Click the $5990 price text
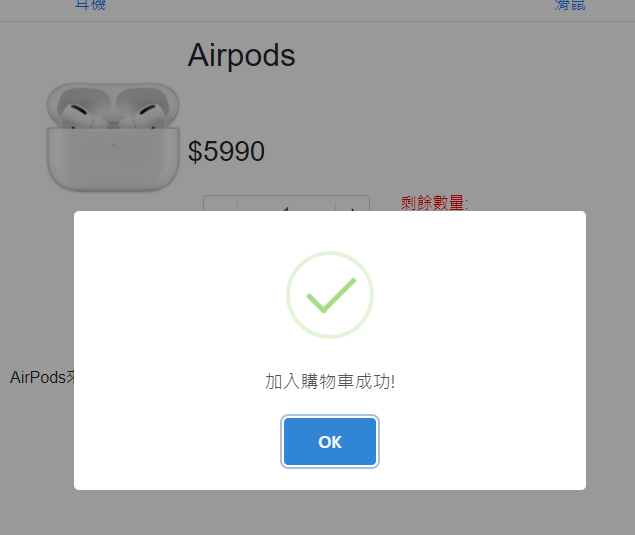Image resolution: width=635 pixels, height=535 pixels. [x=226, y=151]
